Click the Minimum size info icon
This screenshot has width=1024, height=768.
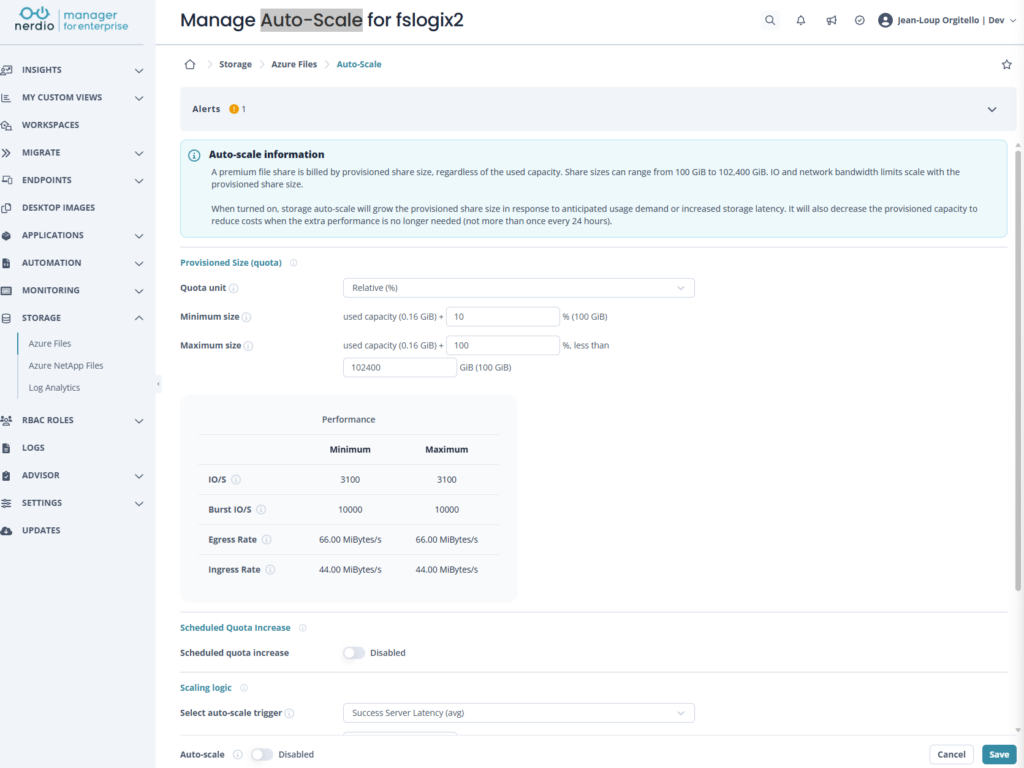(x=246, y=317)
